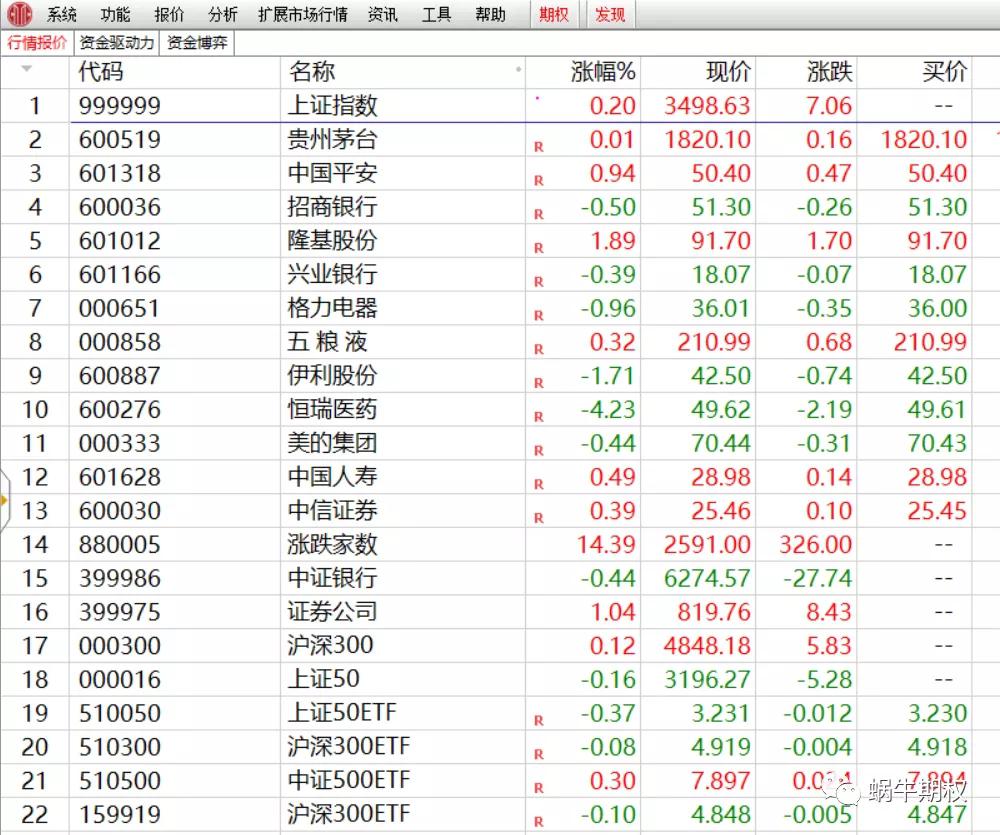The width and height of the screenshot is (1000, 835).
Task: Click the red 发现 button
Action: 610,15
